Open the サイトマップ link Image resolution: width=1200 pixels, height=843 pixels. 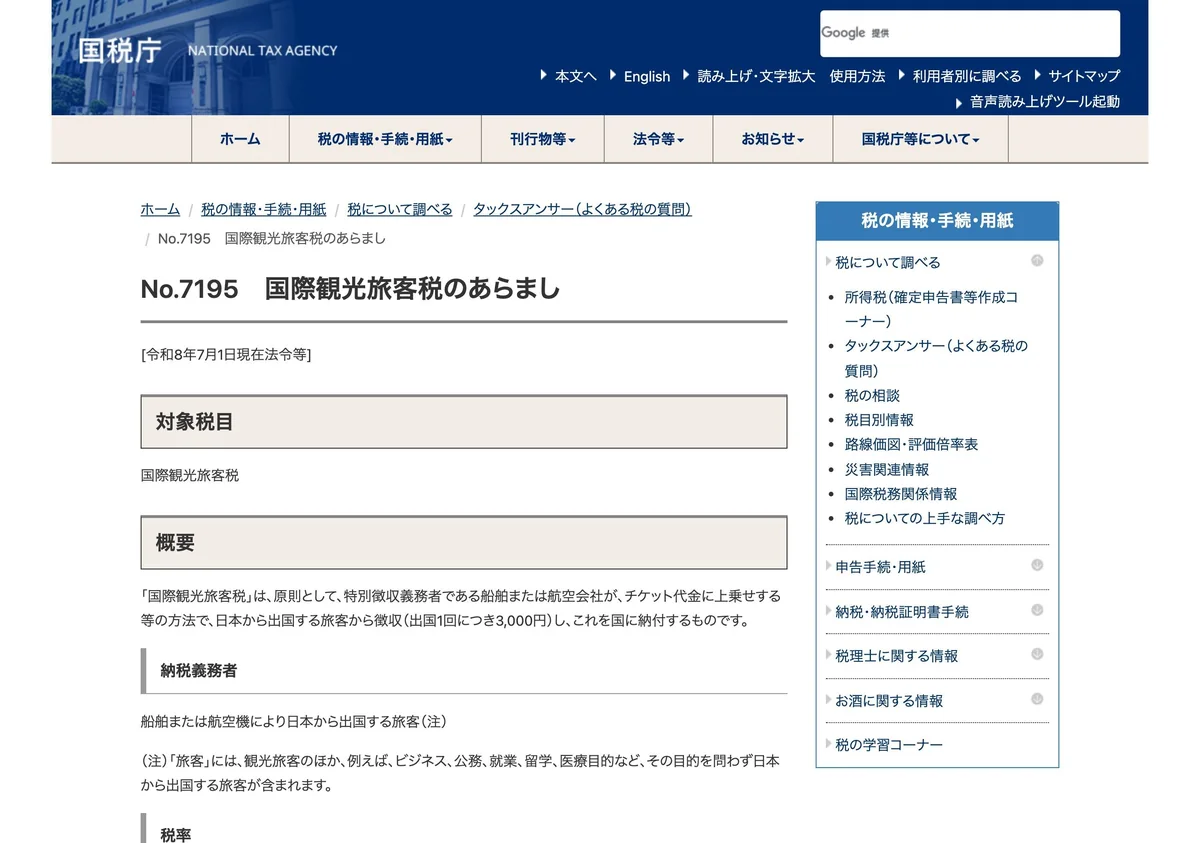(1084, 76)
